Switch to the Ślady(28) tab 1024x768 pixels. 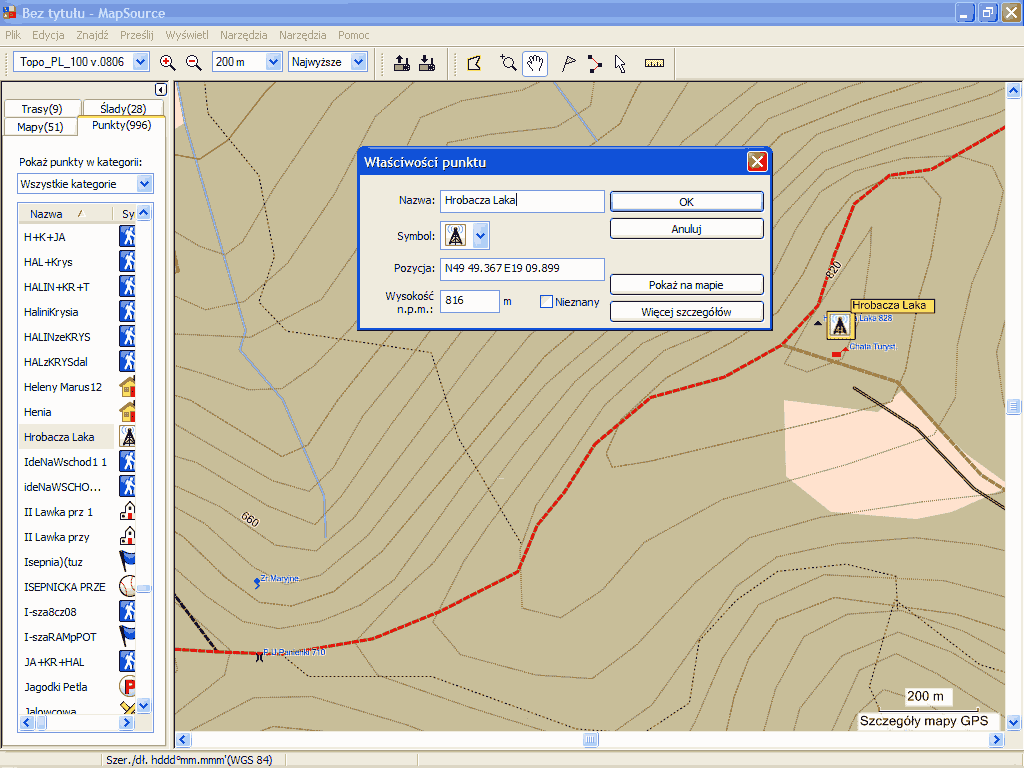(123, 108)
